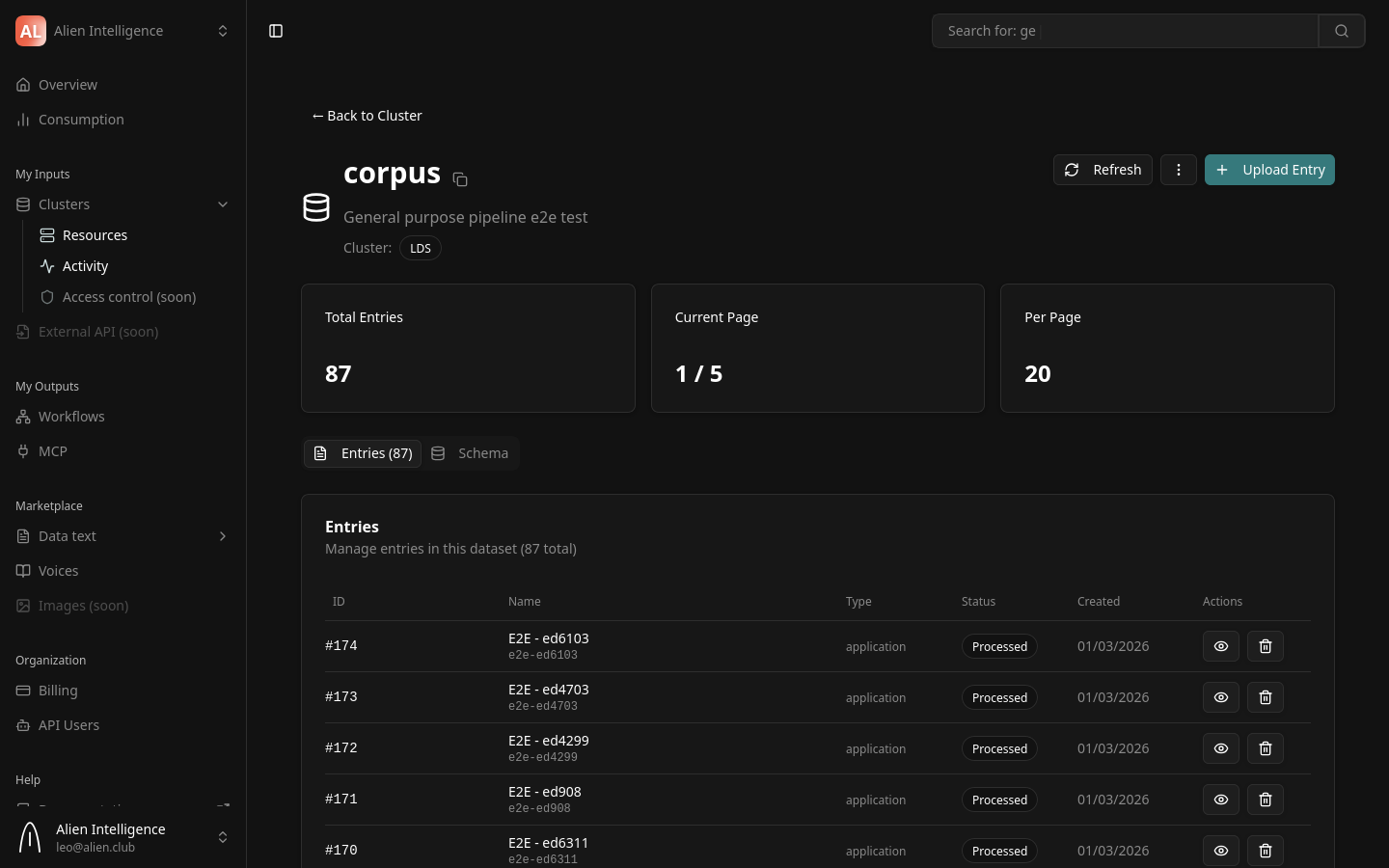Click the Billing icon under Organization
1389x868 pixels.
coord(23,691)
